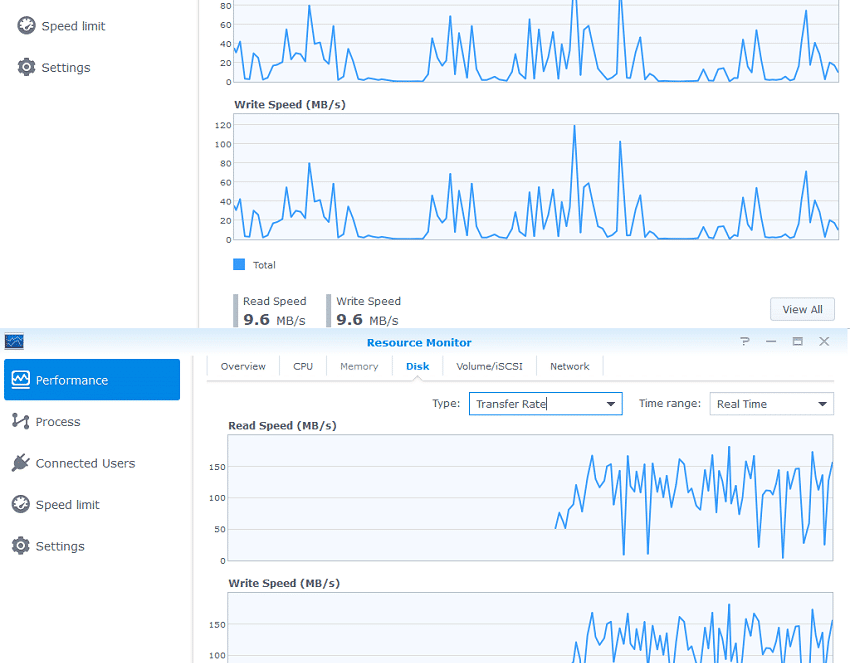Click the help question mark icon
Viewport: 850px width, 663px height.
[x=745, y=342]
